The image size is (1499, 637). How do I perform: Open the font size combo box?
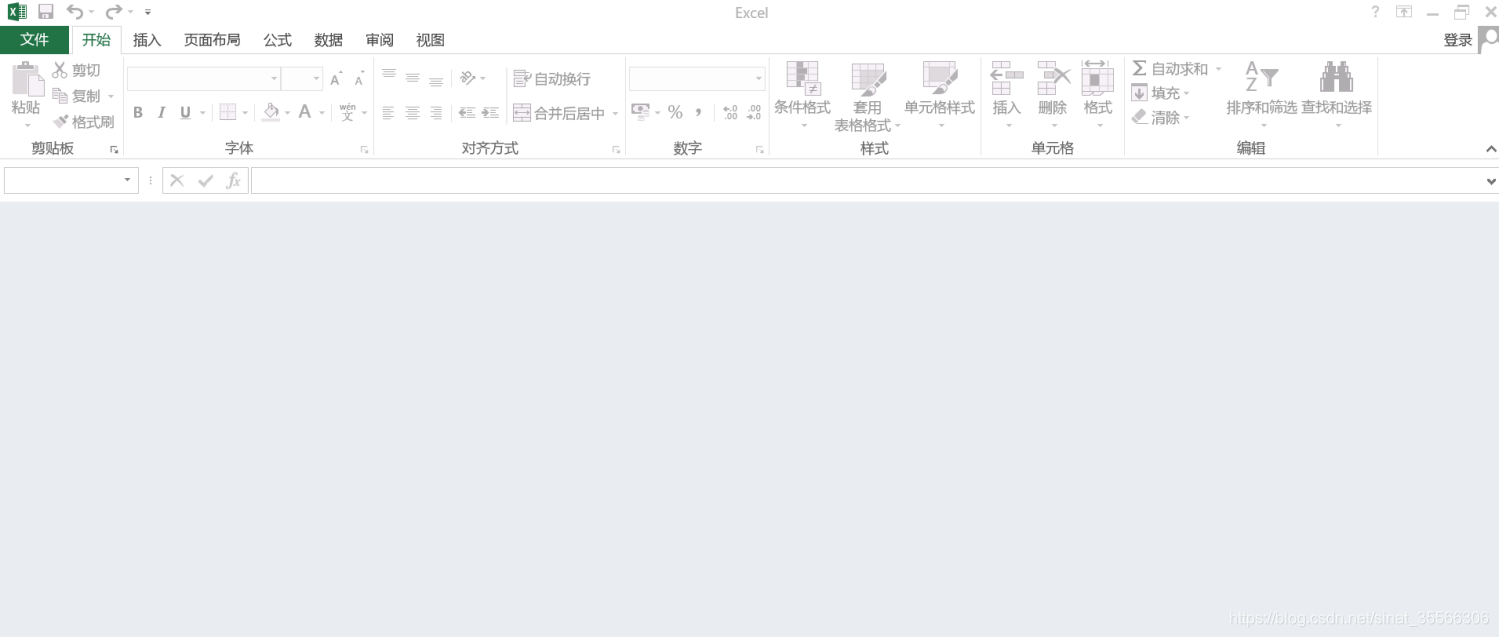click(302, 79)
